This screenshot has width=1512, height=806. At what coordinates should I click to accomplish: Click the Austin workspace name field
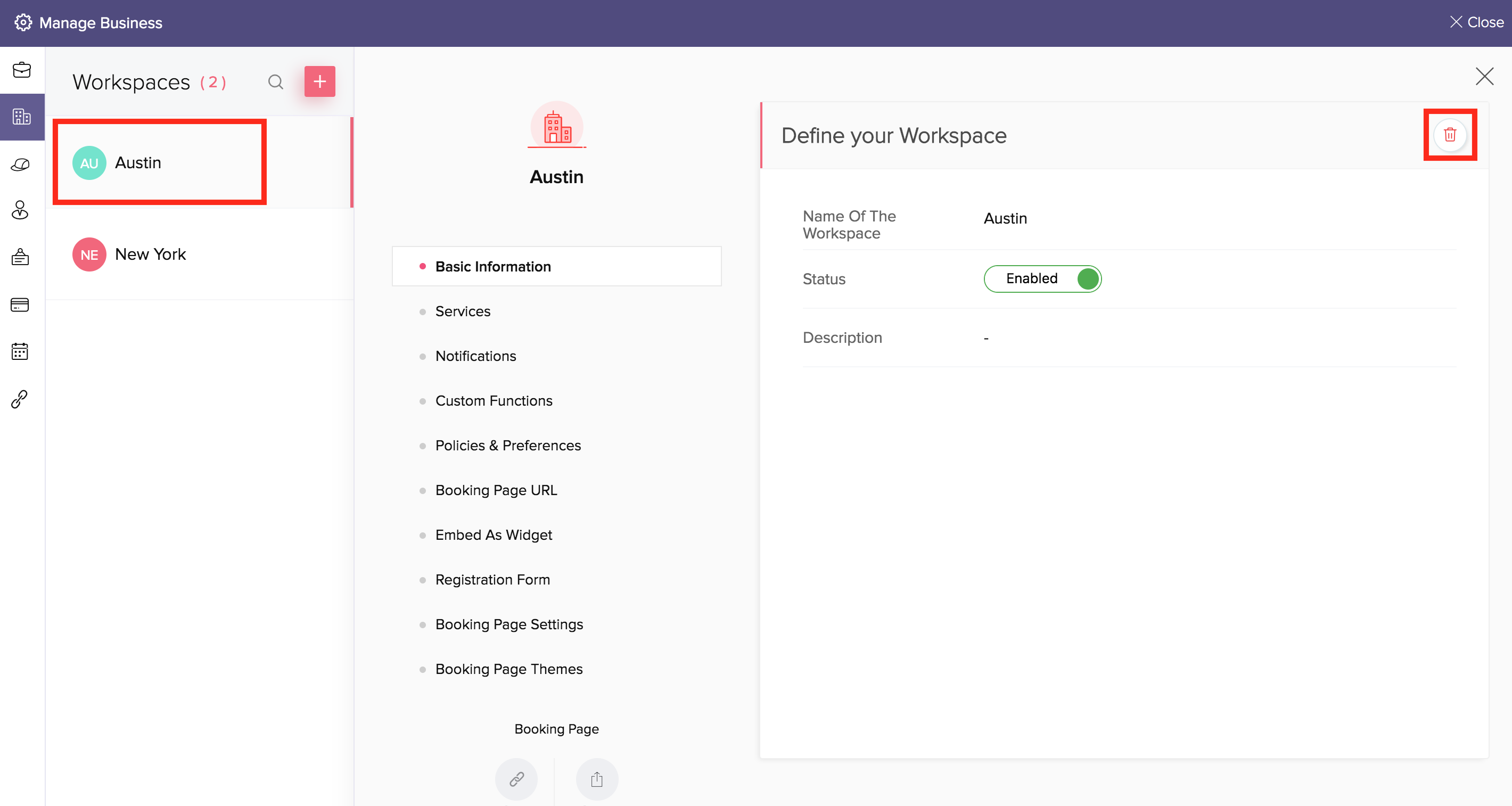coord(1005,218)
